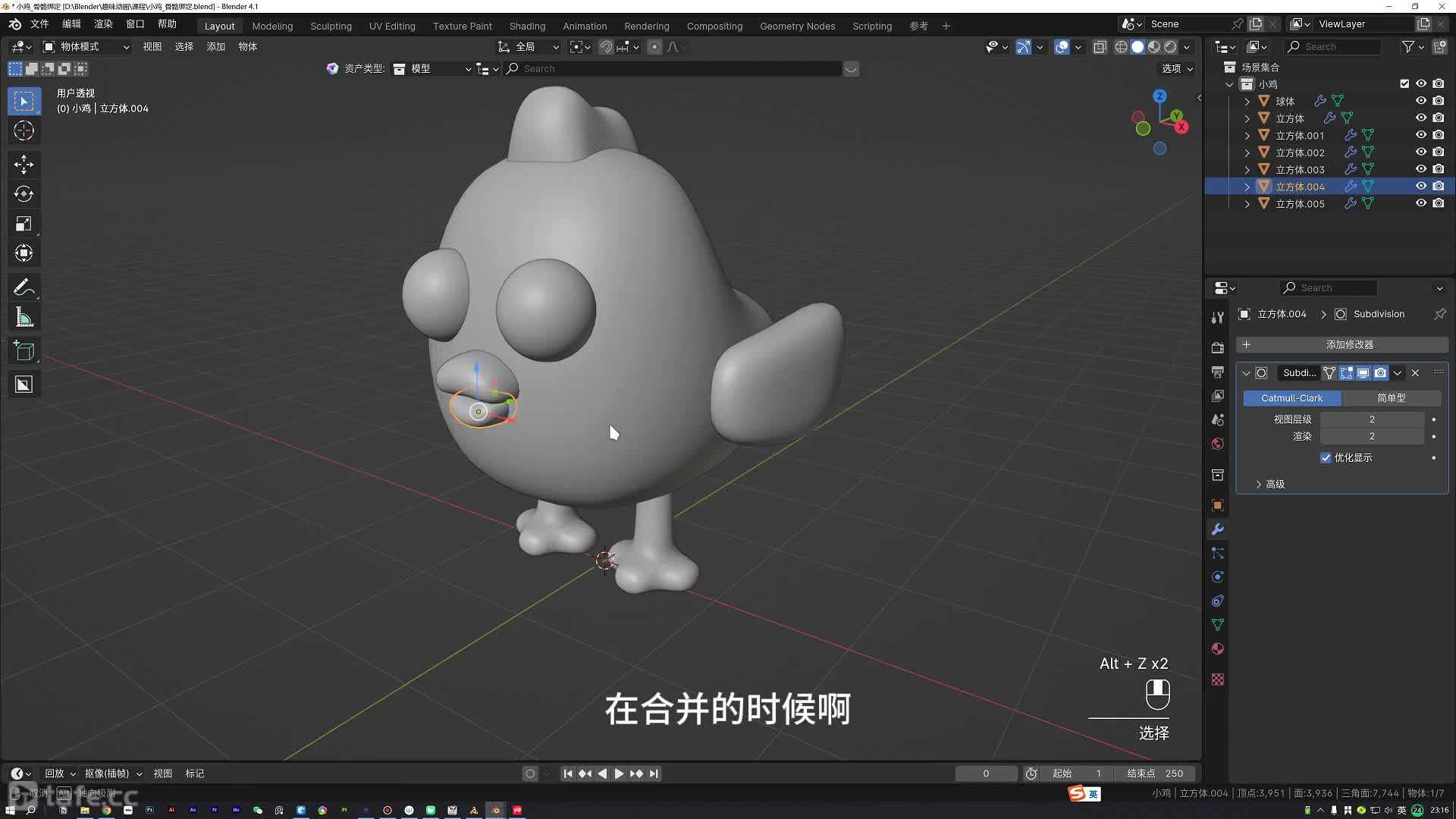Select the Catmull-Clark subdivision type
The height and width of the screenshot is (819, 1456).
[1291, 398]
